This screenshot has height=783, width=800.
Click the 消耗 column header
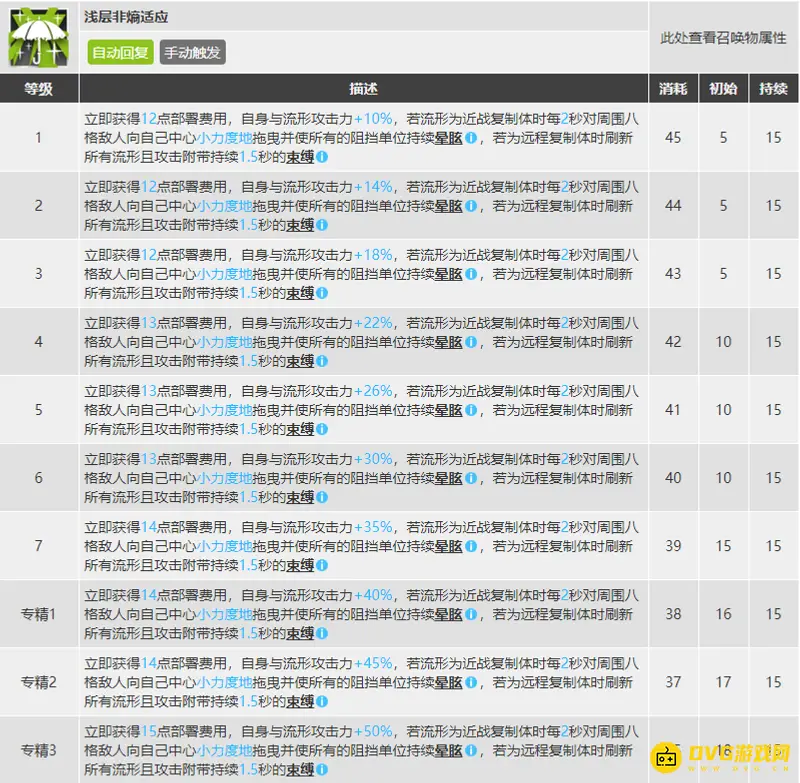click(673, 89)
